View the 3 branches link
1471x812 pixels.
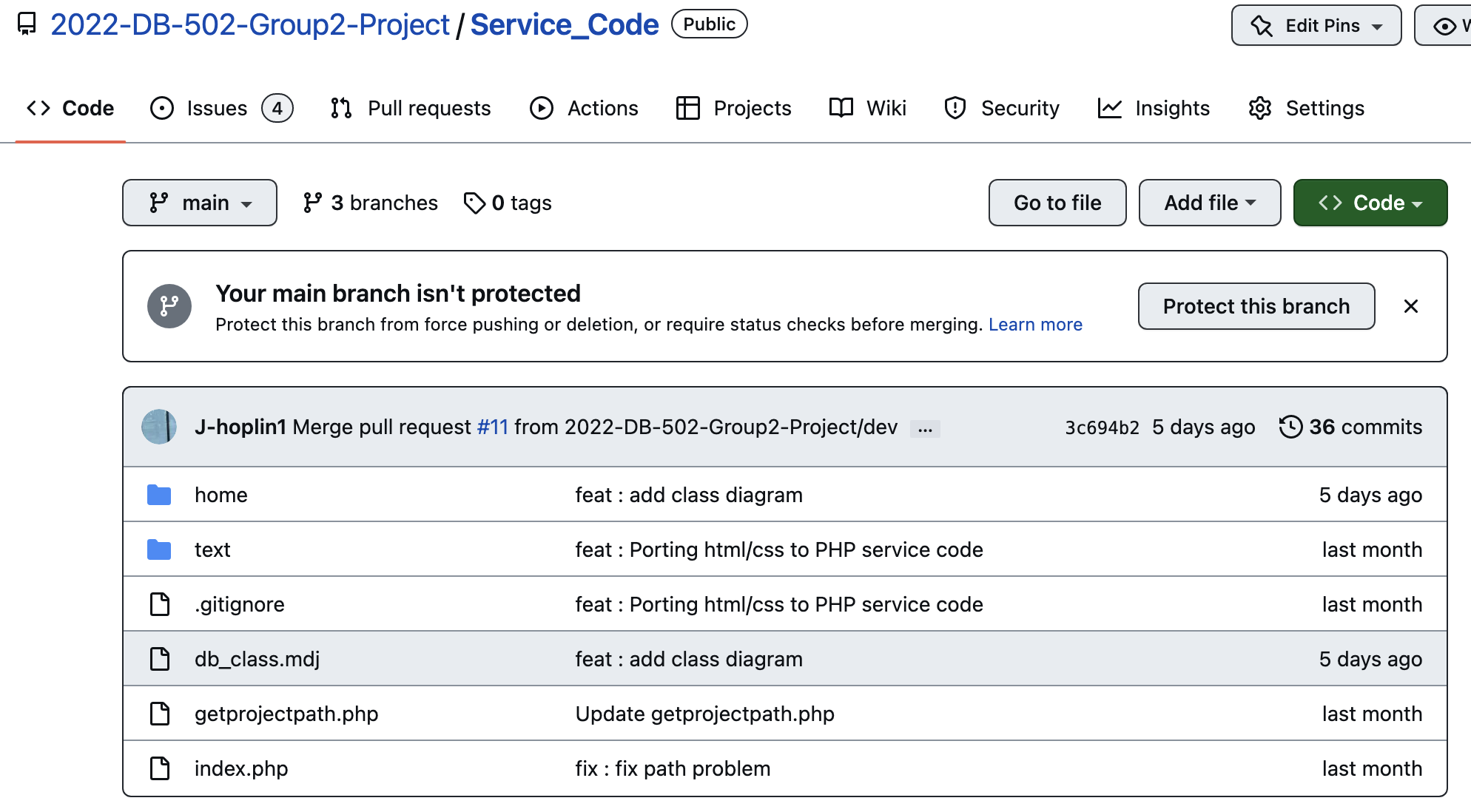[x=371, y=203]
